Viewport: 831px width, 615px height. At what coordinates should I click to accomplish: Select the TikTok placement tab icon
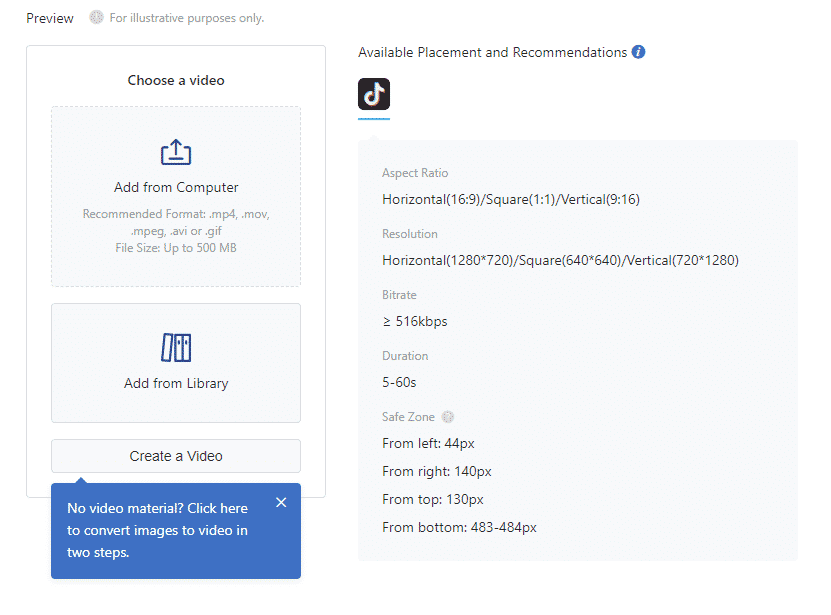374,94
